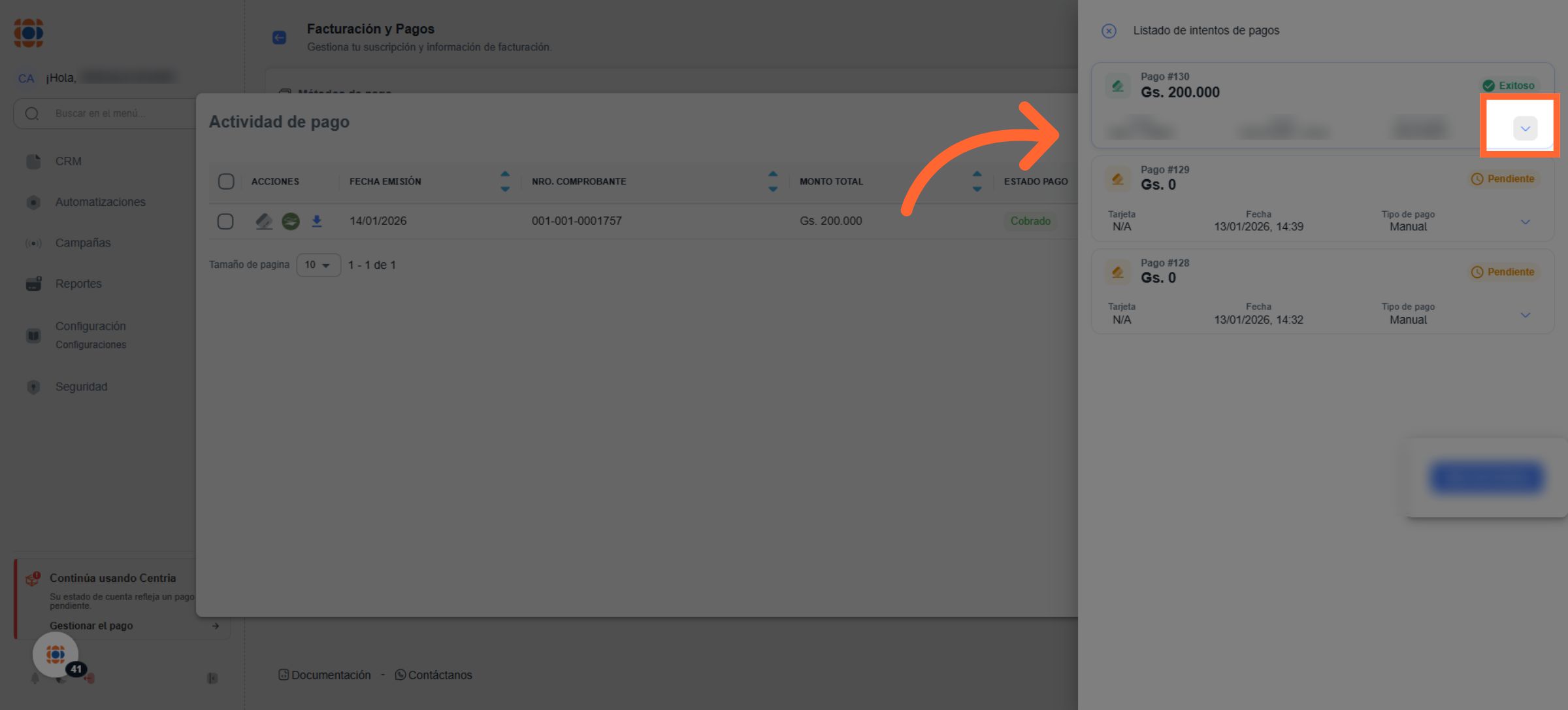Open the floating Centria chat bubble

coord(56,654)
